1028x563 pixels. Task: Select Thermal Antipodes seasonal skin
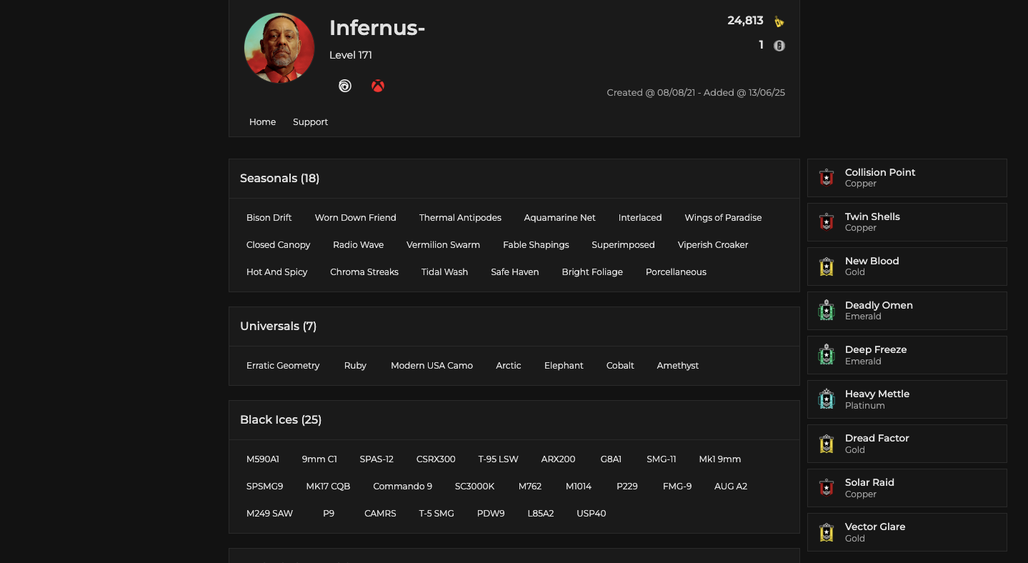[x=460, y=218]
